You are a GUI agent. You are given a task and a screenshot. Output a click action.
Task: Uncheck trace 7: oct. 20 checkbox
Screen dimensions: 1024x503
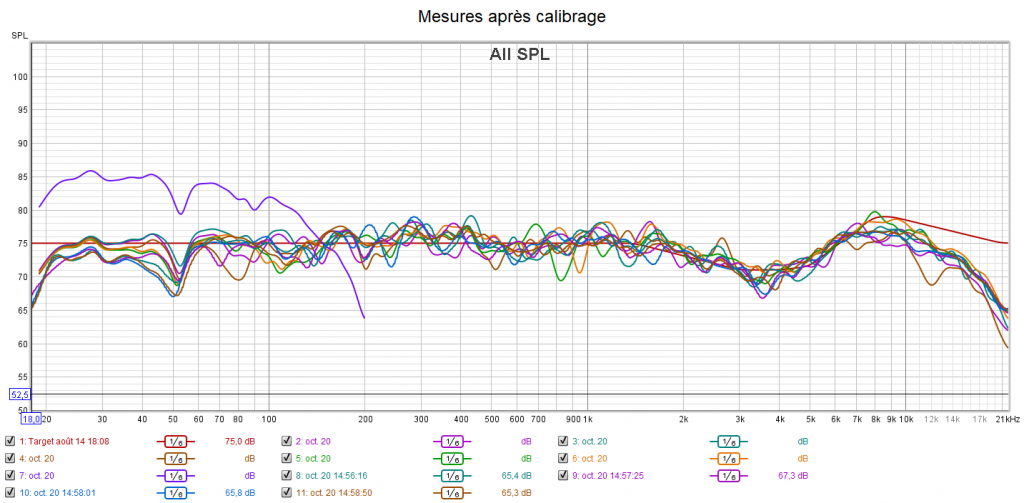coord(10,475)
